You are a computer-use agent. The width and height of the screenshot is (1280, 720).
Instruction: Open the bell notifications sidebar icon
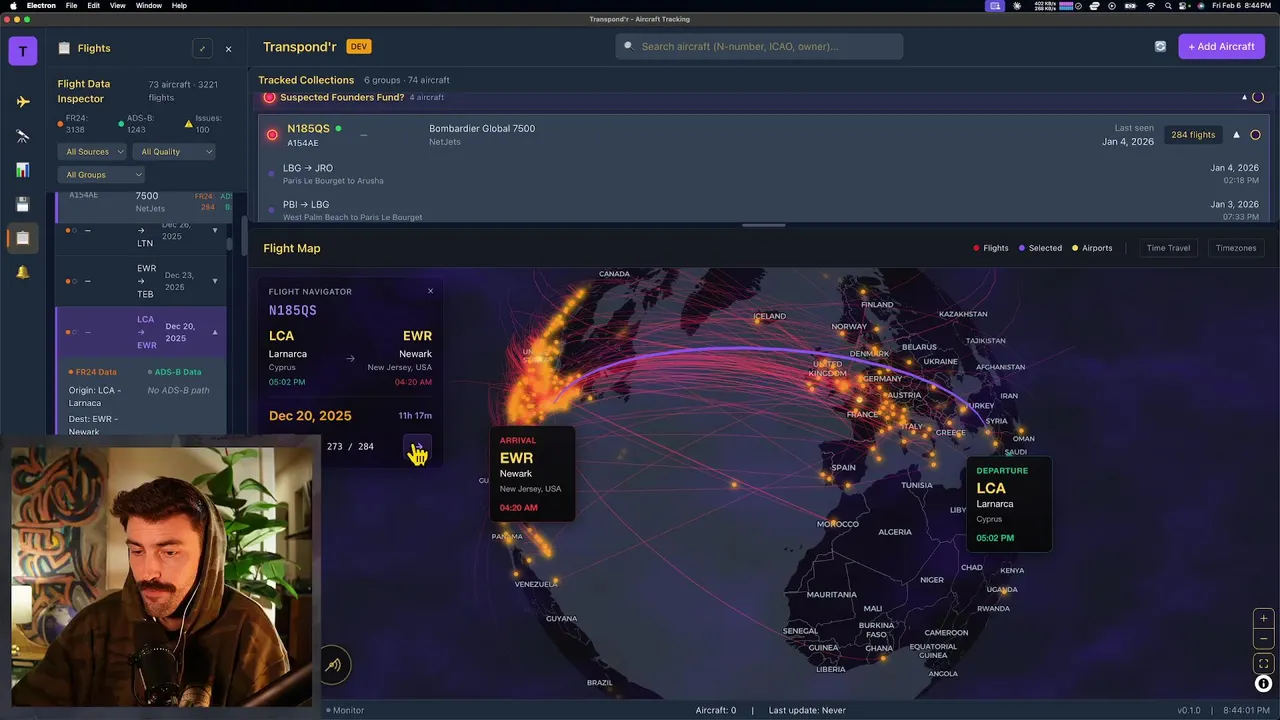click(x=23, y=272)
